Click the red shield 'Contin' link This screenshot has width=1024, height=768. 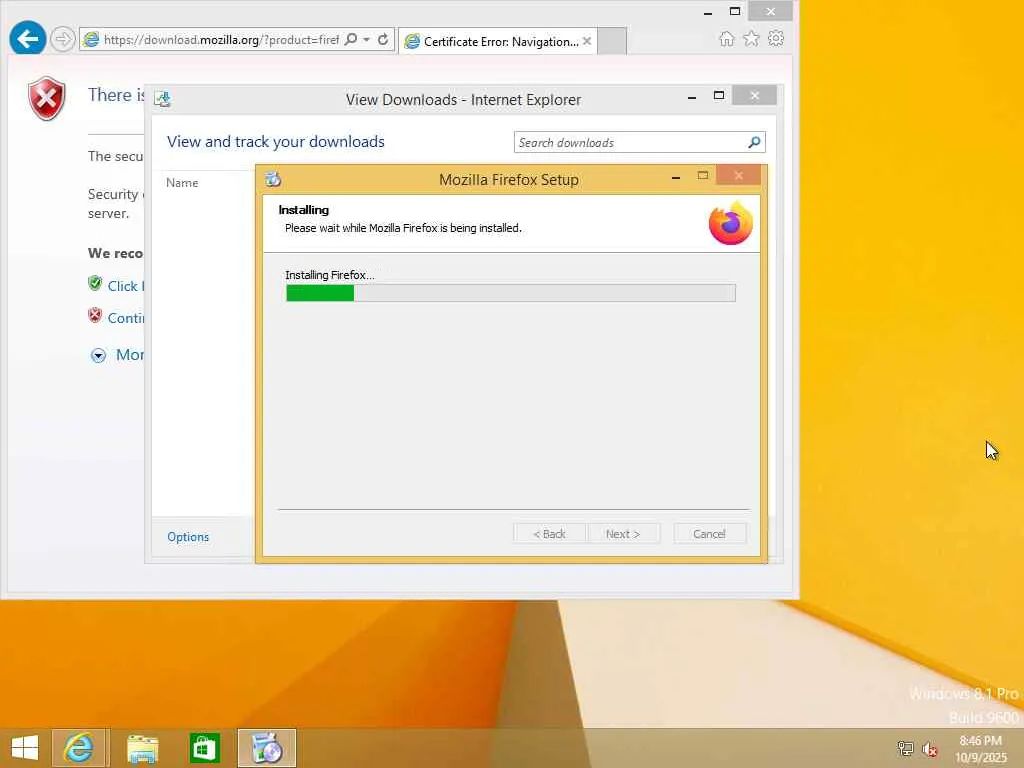point(125,318)
